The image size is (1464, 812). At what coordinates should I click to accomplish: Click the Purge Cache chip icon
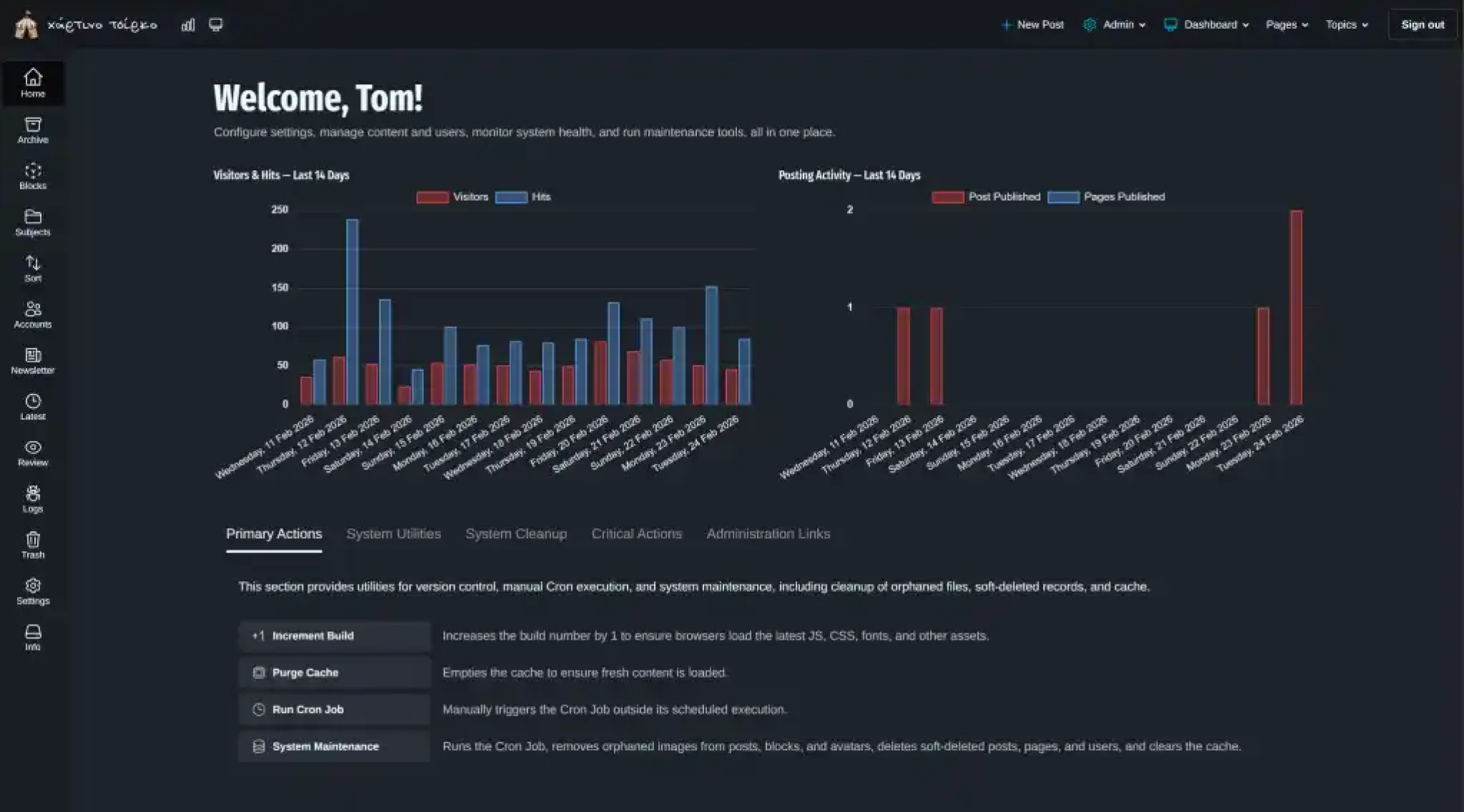click(x=259, y=673)
